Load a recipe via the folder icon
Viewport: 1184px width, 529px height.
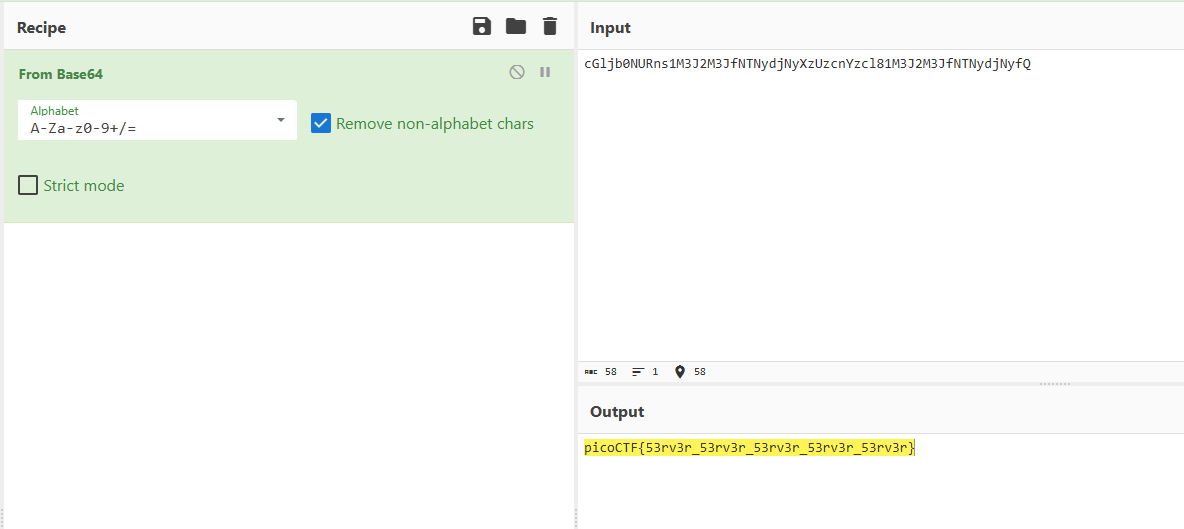click(516, 27)
